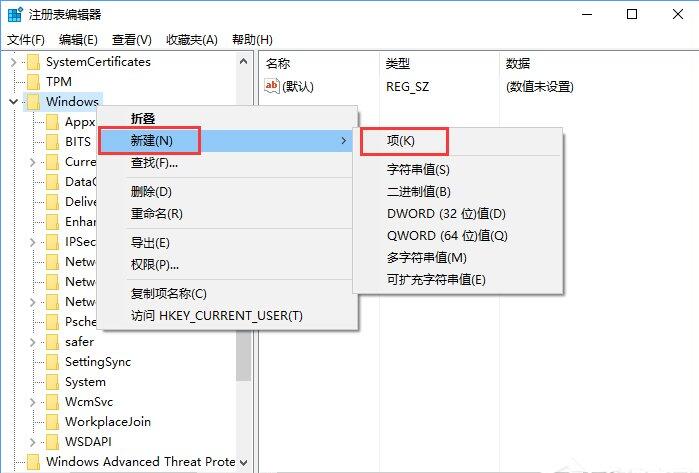
Task: Open the 收藏夹(A) menu
Action: (192, 40)
